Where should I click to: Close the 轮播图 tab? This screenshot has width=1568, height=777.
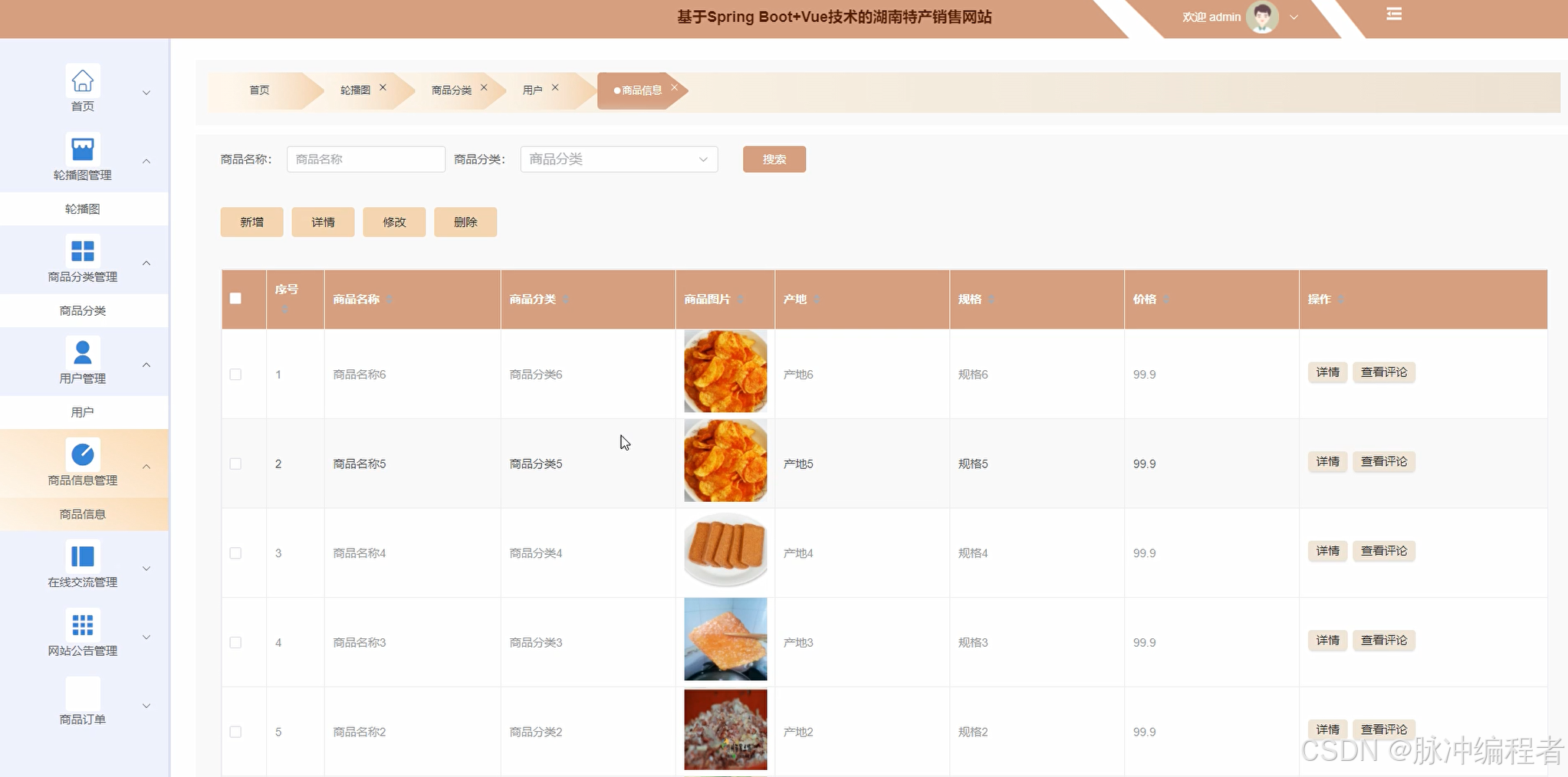coord(383,87)
